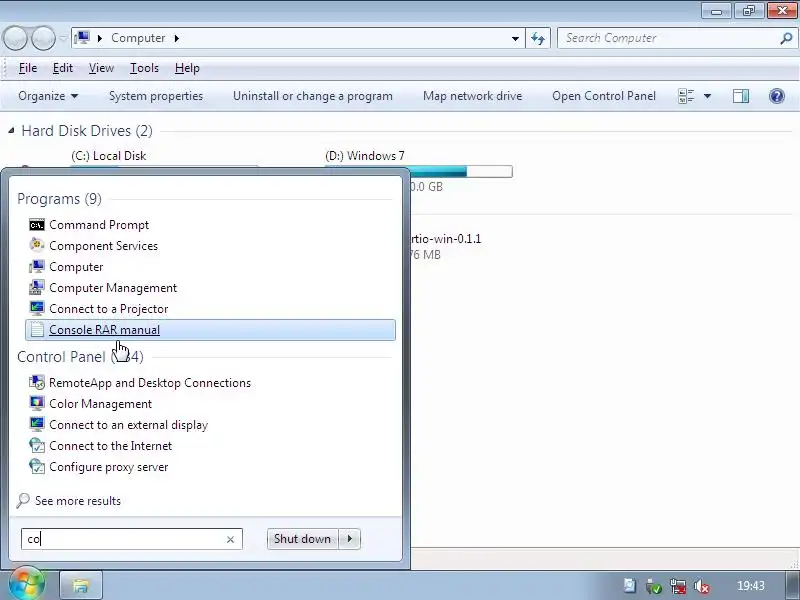
Task: Click the See more results magnifier link
Action: point(69,501)
